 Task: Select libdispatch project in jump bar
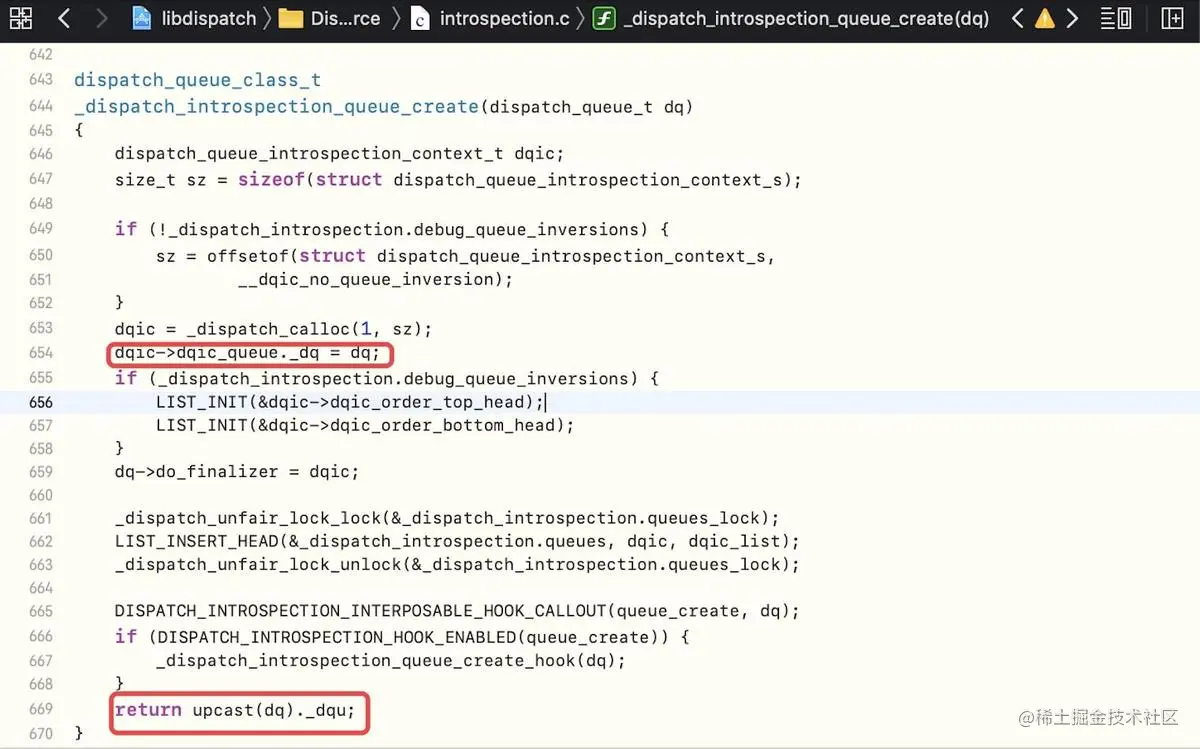208,19
